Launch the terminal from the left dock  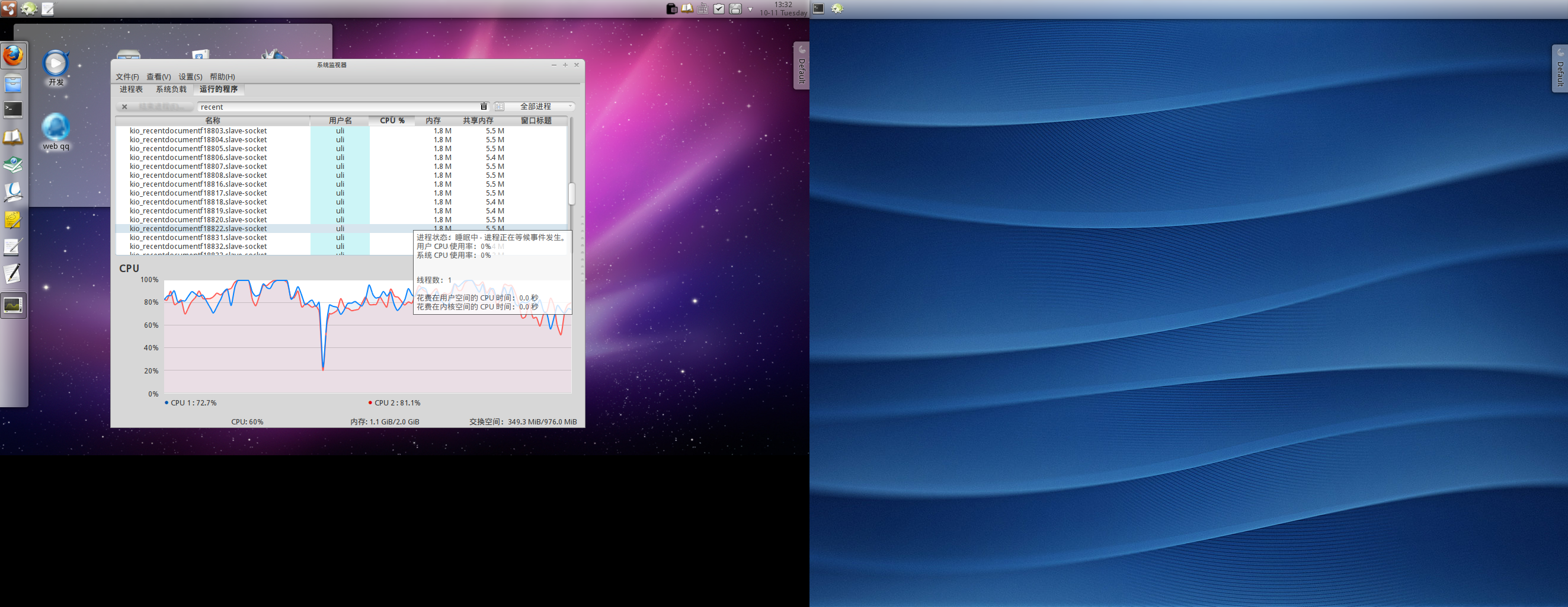[13, 109]
